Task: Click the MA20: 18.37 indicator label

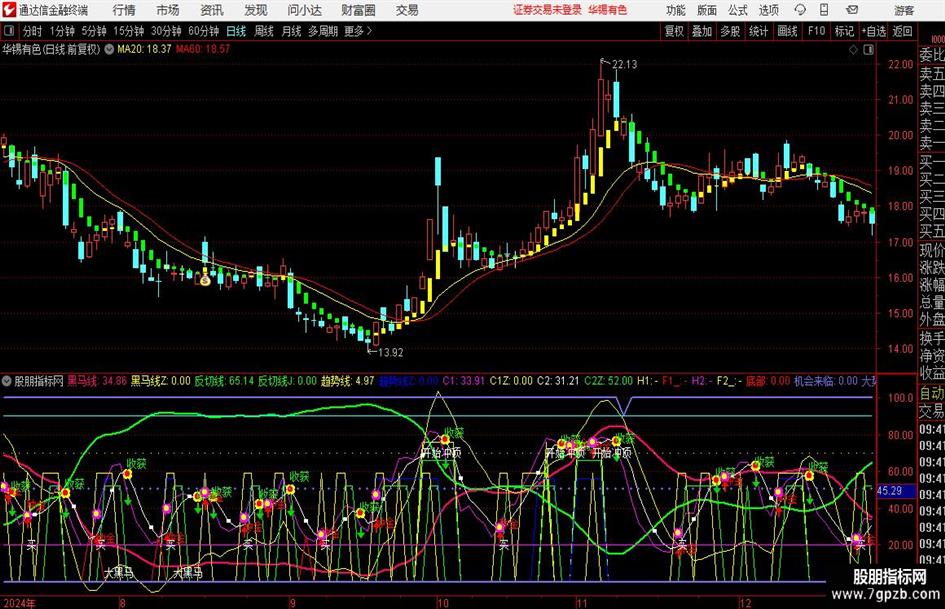Action: click(144, 49)
